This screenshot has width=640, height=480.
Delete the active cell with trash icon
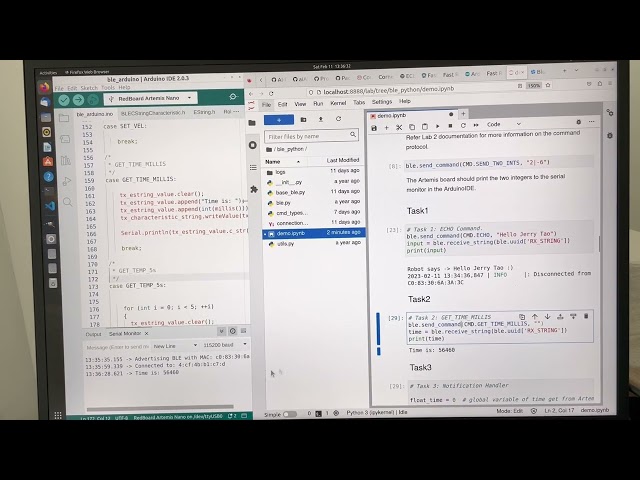(x=586, y=316)
